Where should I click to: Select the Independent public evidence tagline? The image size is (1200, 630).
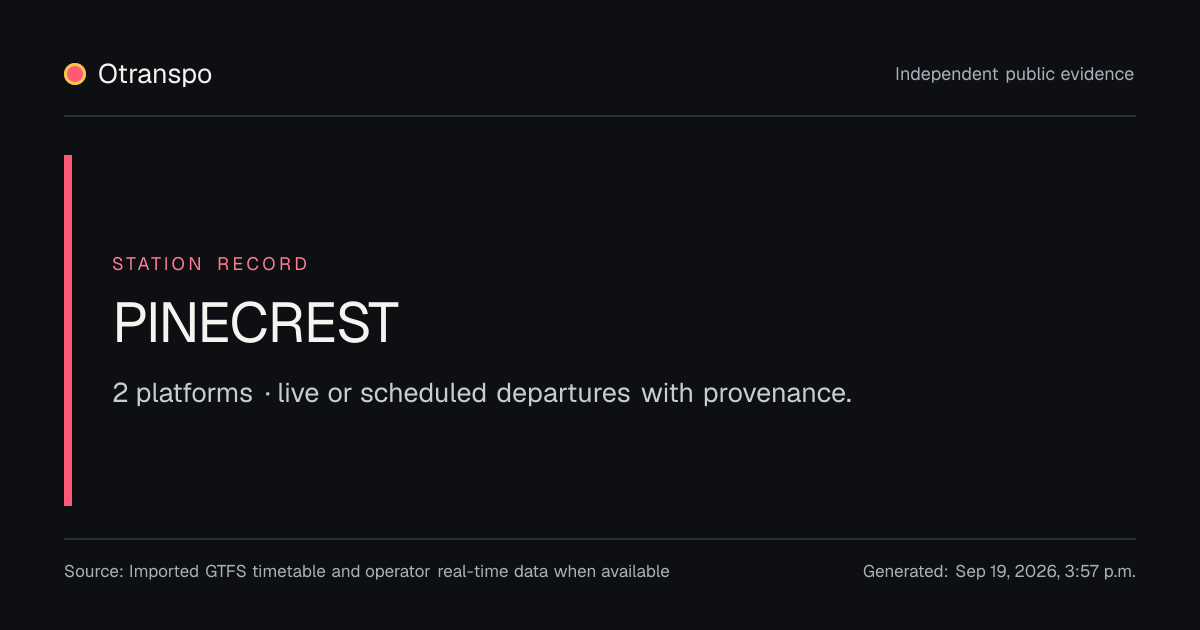1014,74
